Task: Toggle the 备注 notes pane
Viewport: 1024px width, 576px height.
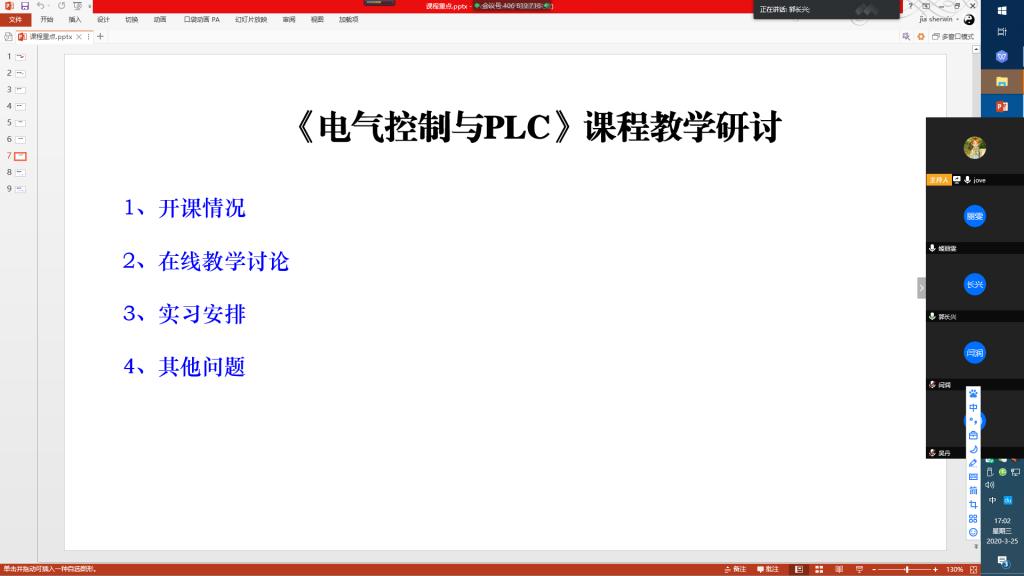Action: click(x=734, y=569)
